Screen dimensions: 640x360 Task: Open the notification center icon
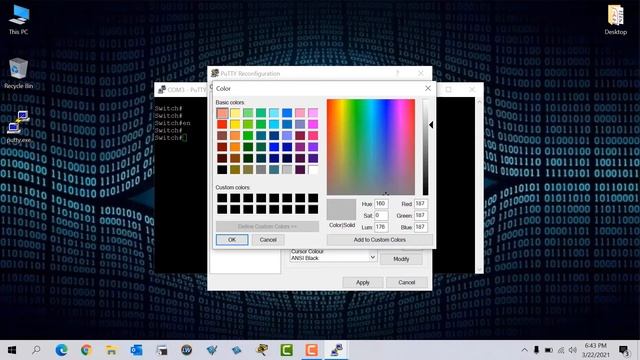click(624, 350)
